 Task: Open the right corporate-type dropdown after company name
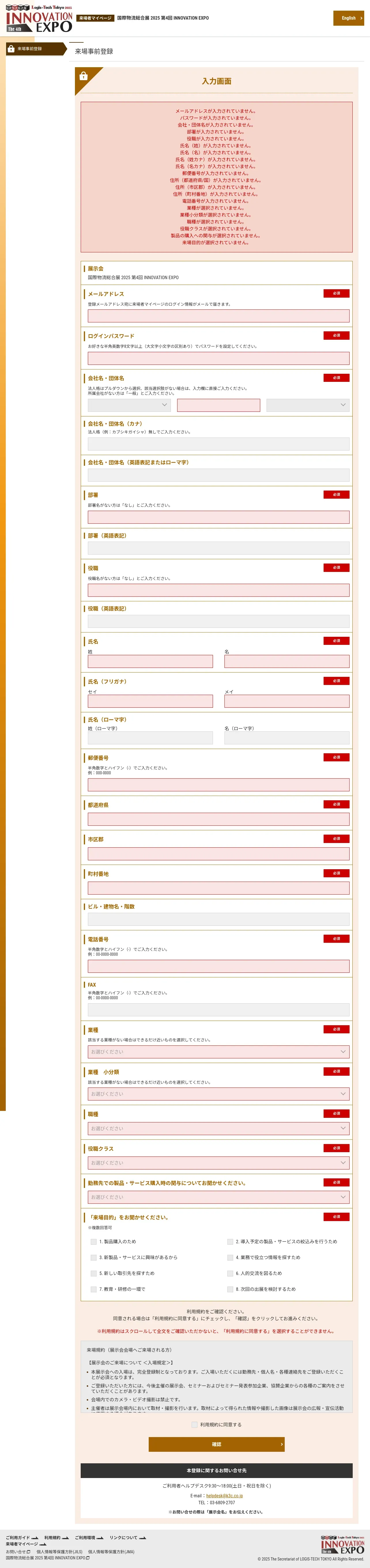[x=308, y=405]
